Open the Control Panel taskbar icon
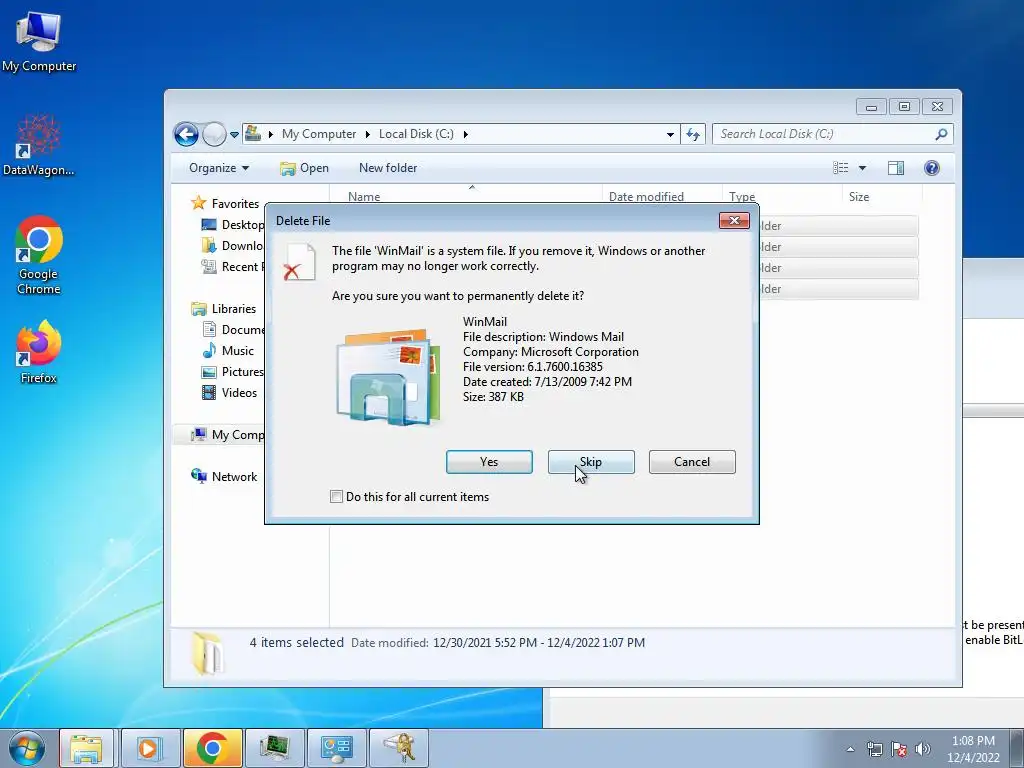The image size is (1024, 768). tap(337, 748)
